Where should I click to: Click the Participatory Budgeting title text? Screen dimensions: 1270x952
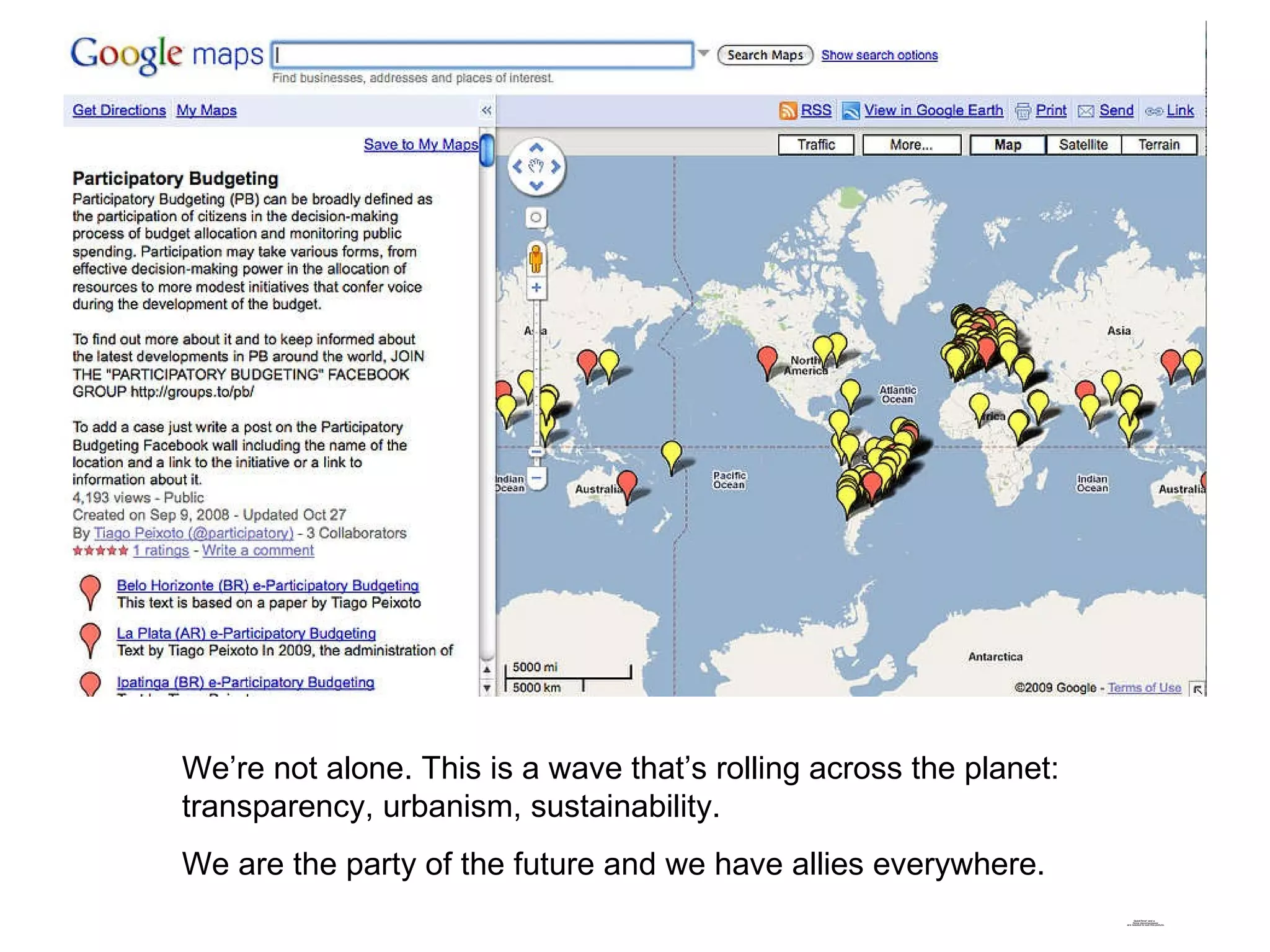pyautogui.click(x=175, y=178)
